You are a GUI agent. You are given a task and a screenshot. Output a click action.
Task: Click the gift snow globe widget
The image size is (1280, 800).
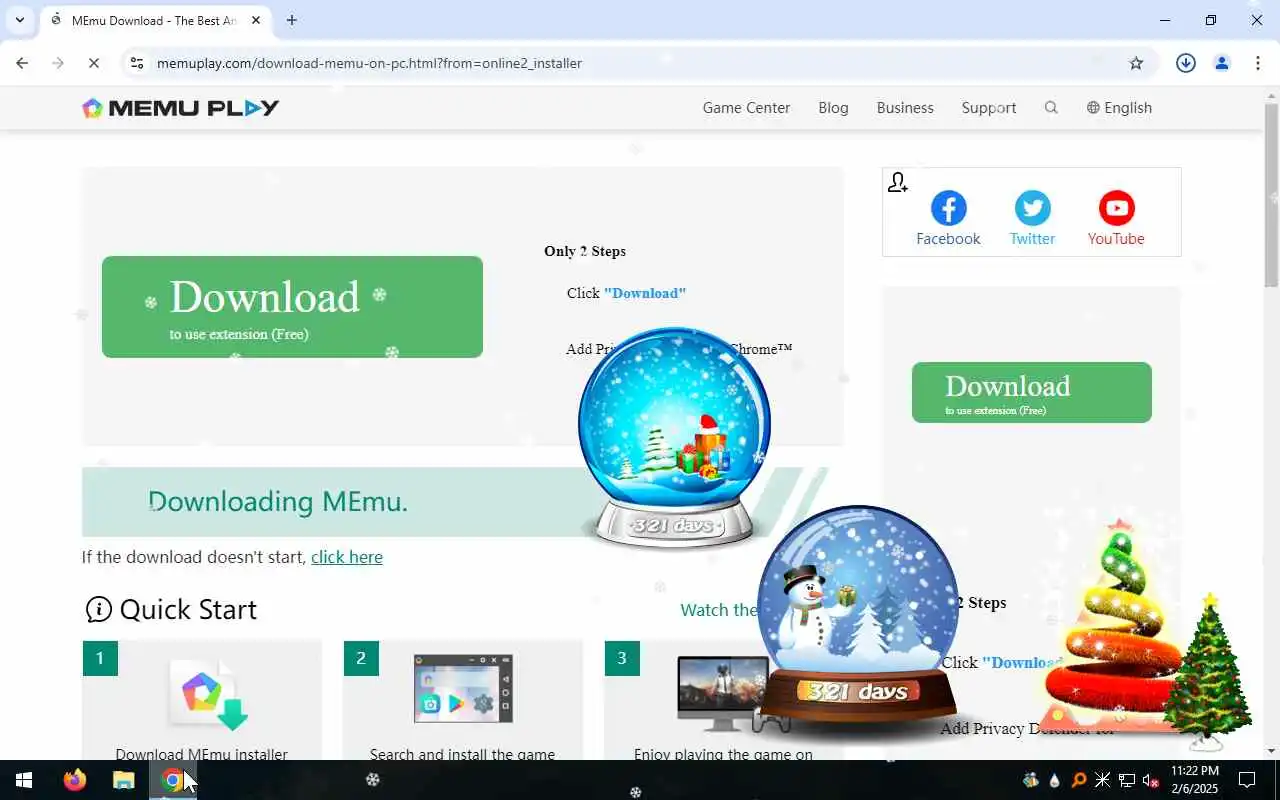tap(675, 437)
